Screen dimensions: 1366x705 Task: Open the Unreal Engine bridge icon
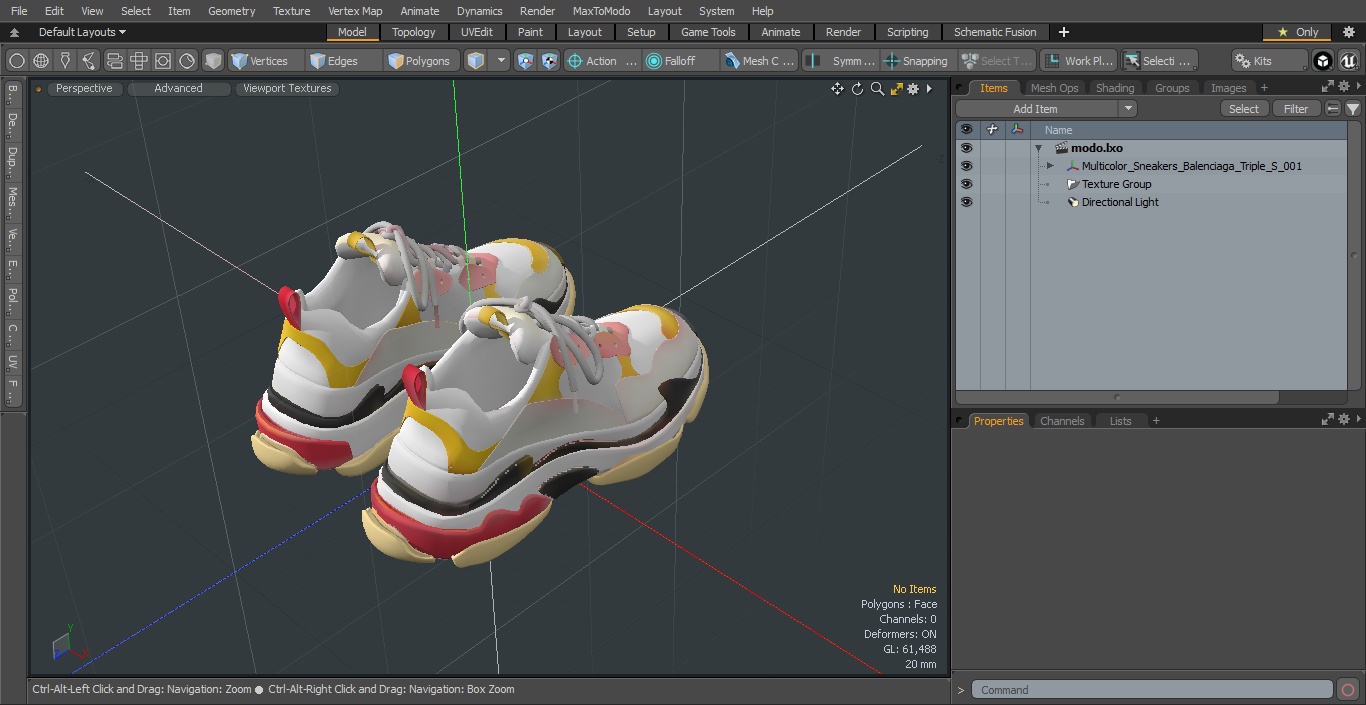click(1348, 61)
